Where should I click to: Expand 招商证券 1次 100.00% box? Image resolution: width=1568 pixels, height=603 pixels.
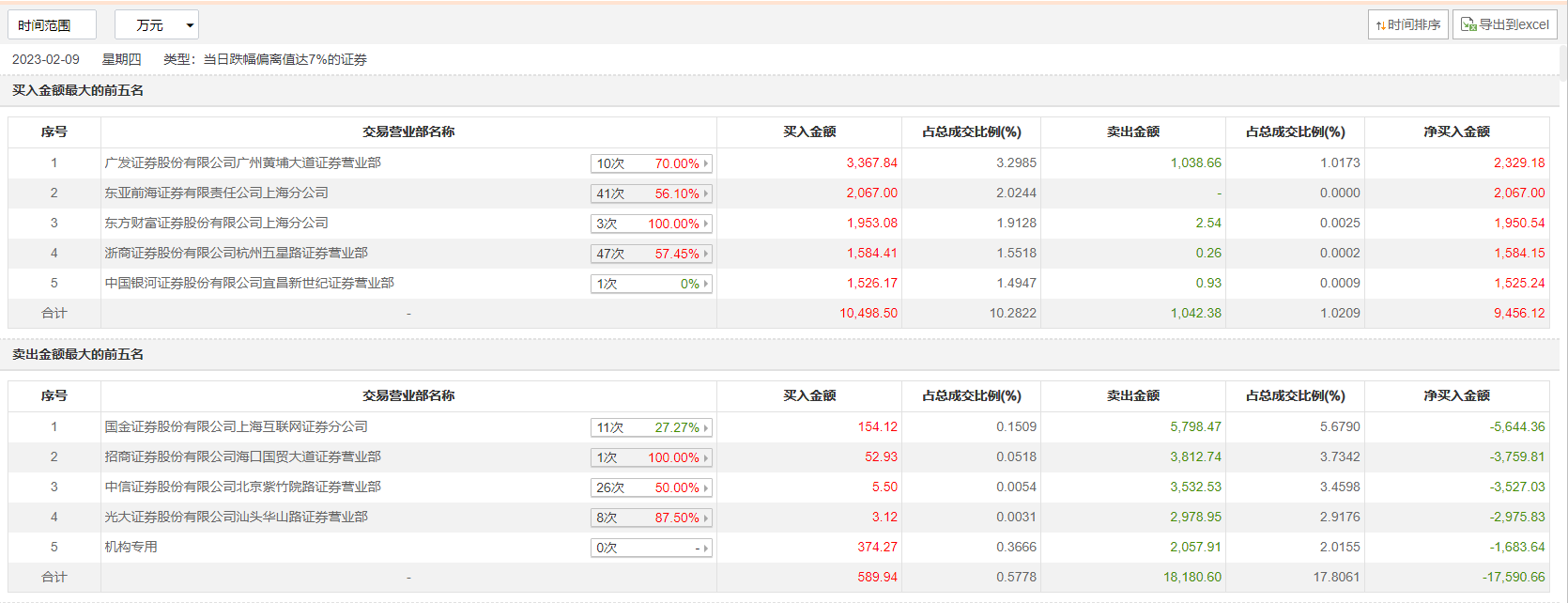652,457
